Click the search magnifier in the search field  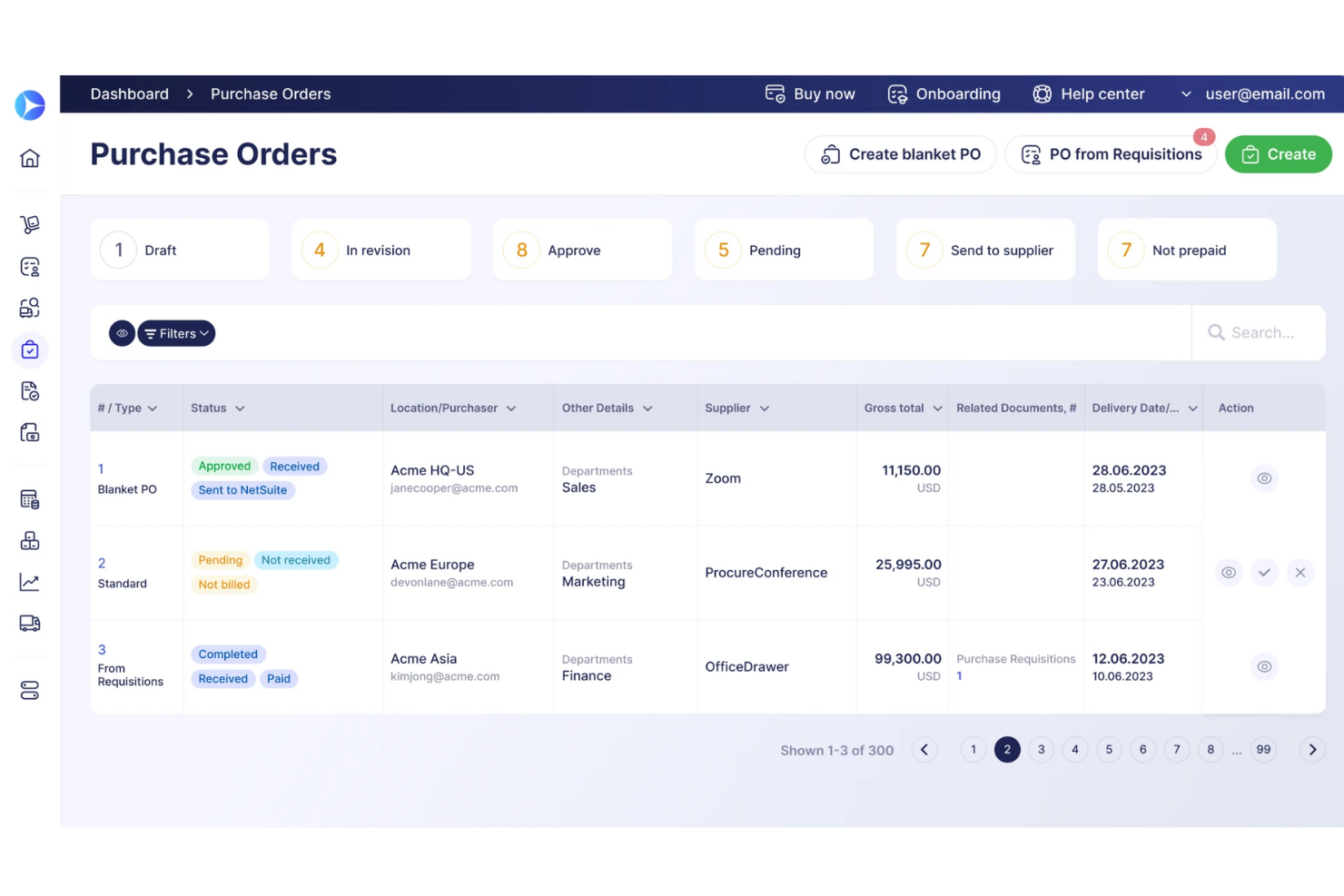pos(1216,332)
